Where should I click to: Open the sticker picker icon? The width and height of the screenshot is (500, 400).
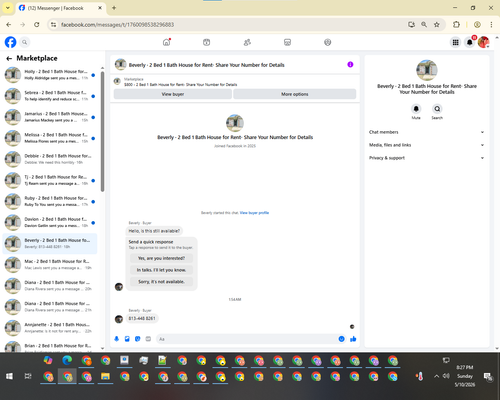[138, 339]
